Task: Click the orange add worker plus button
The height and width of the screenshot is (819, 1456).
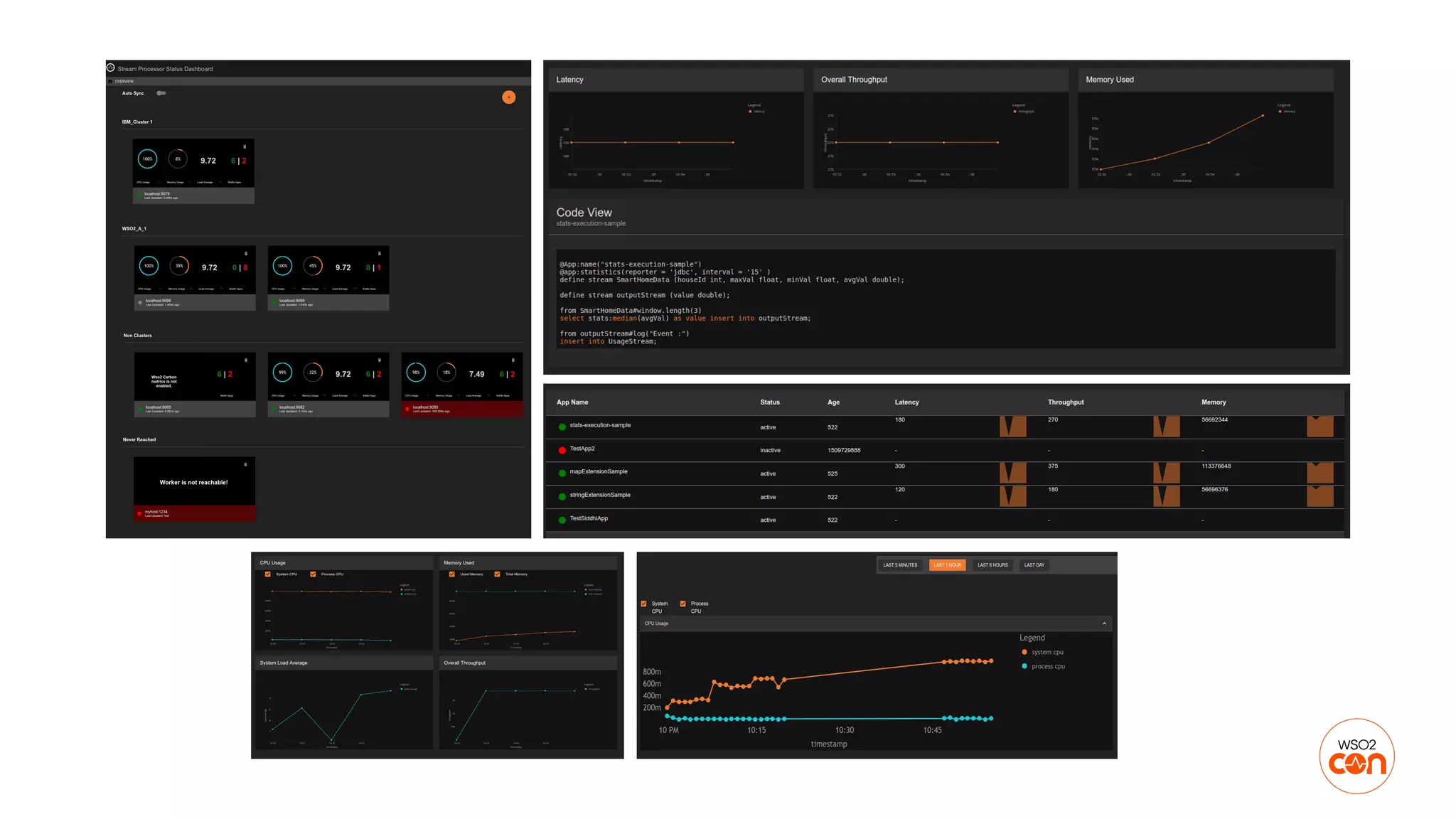Action: [508, 97]
